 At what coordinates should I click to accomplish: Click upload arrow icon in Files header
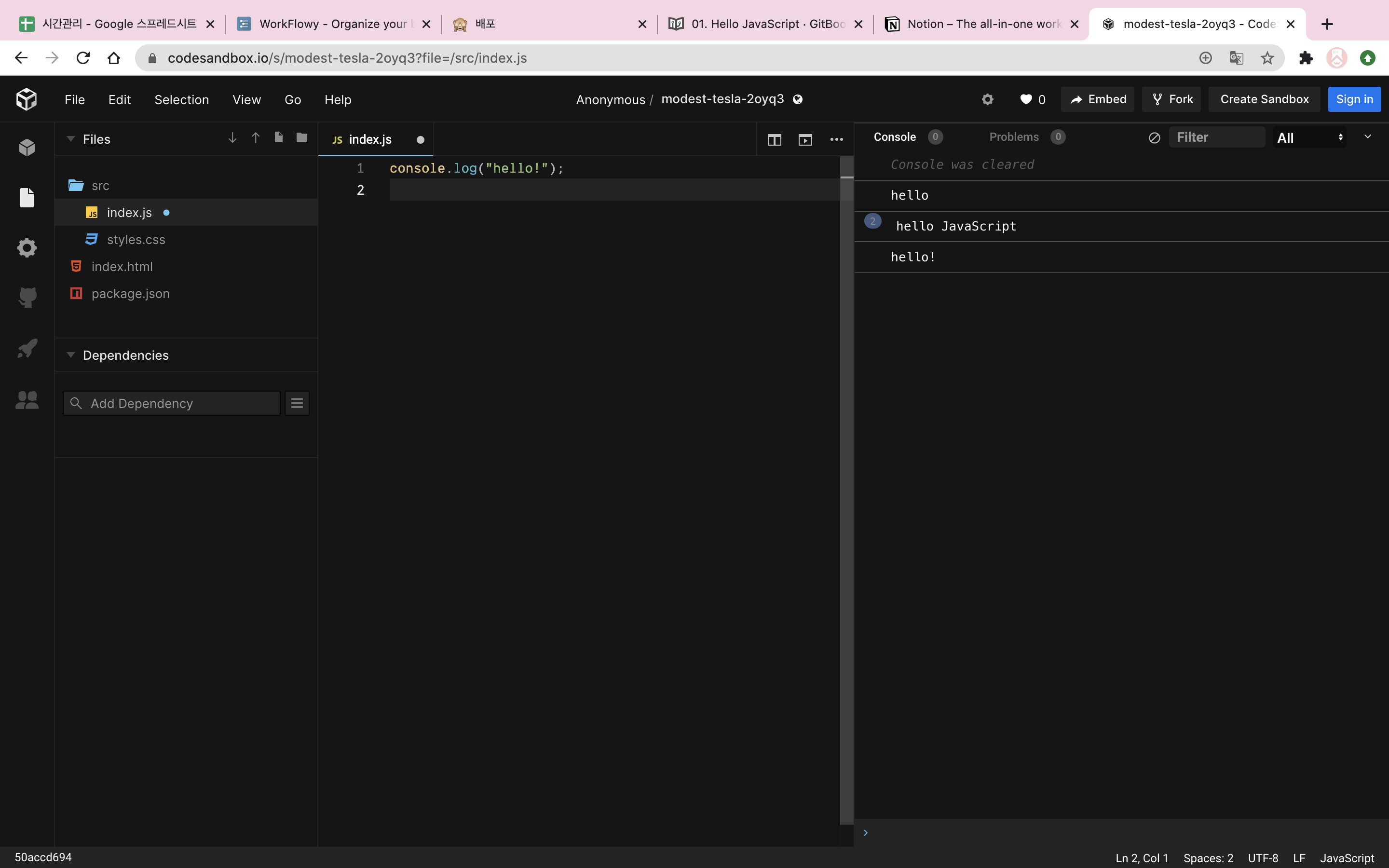(x=256, y=138)
